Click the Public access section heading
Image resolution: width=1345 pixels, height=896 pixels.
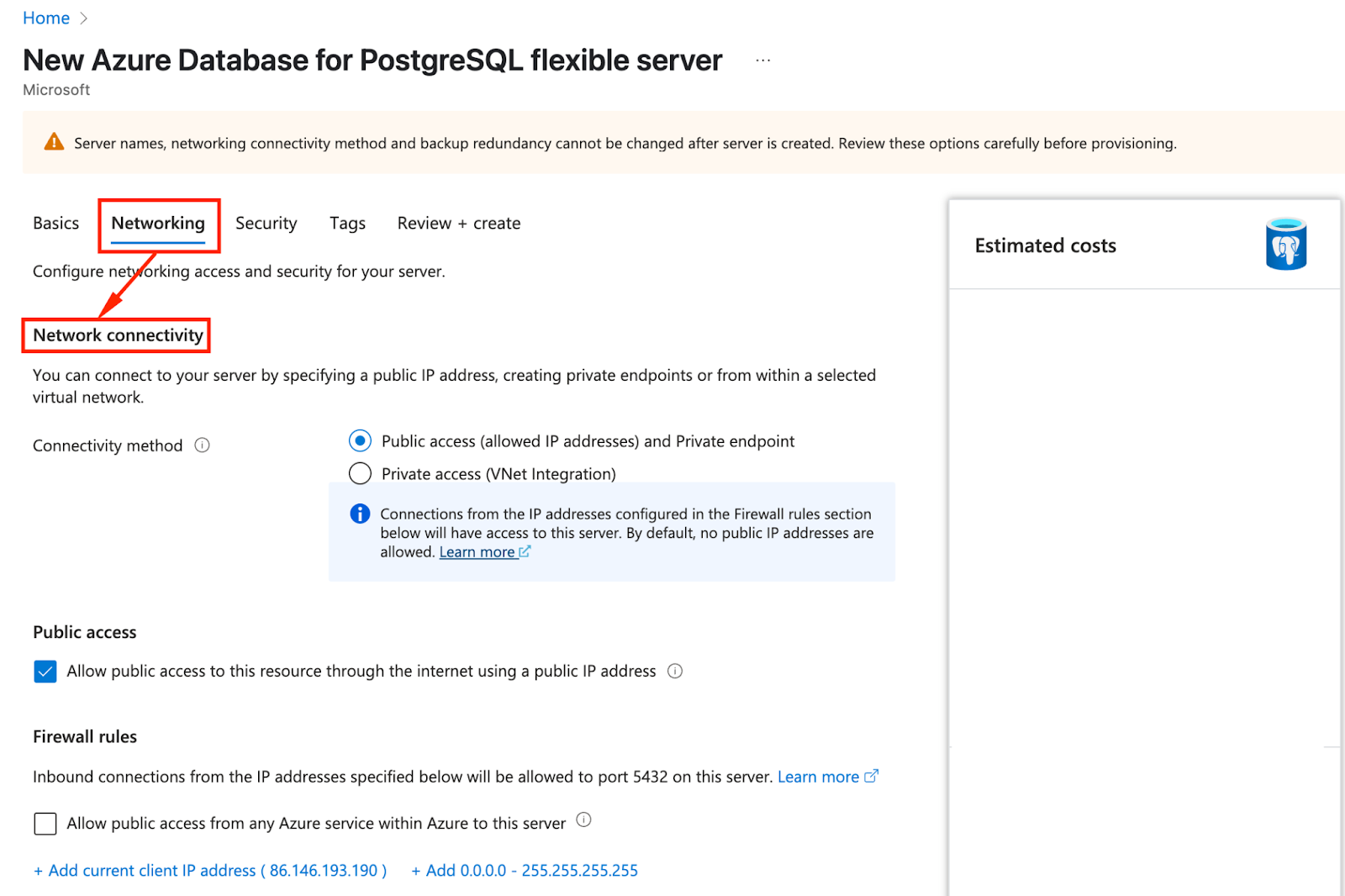(x=85, y=632)
